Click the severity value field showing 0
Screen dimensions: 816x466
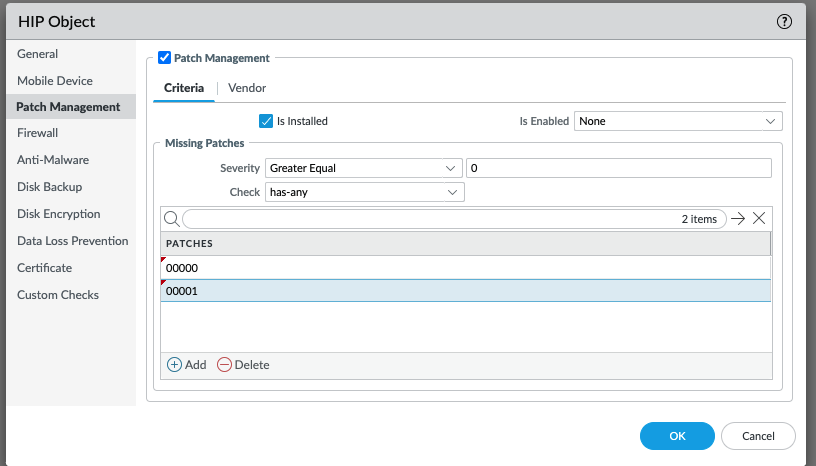(619, 168)
